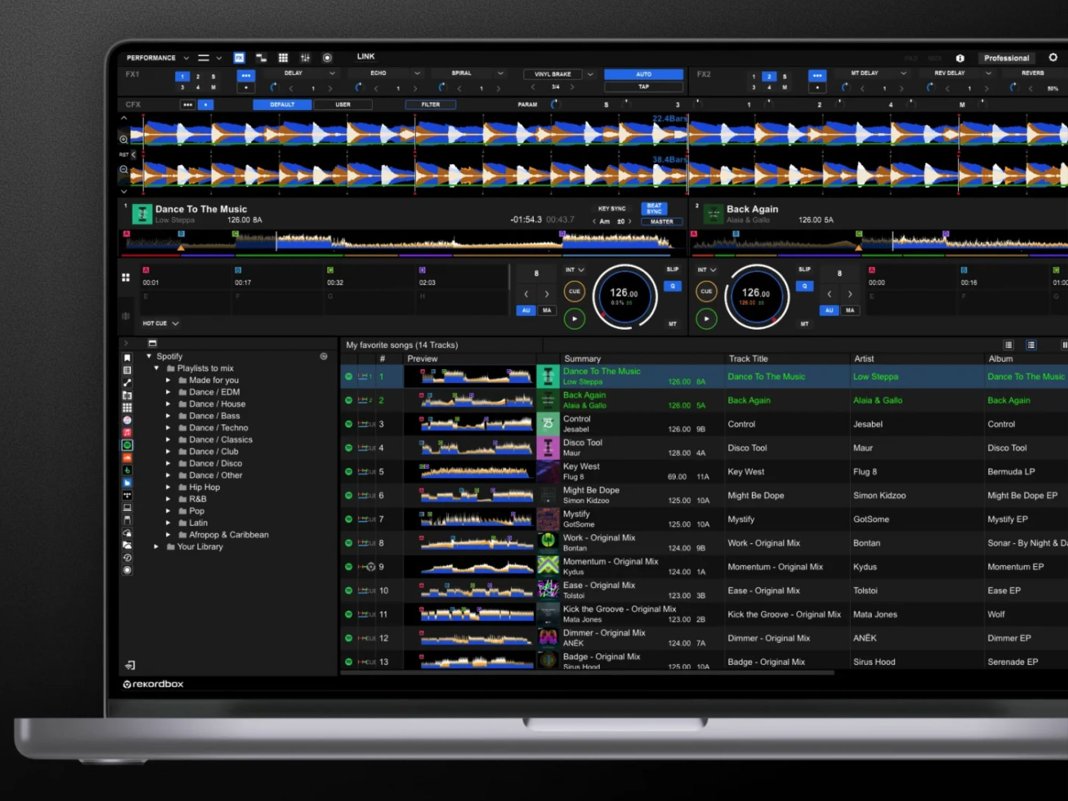Open the HOT CUE pad mode dropdown
This screenshot has width=1068, height=801.
(x=160, y=324)
